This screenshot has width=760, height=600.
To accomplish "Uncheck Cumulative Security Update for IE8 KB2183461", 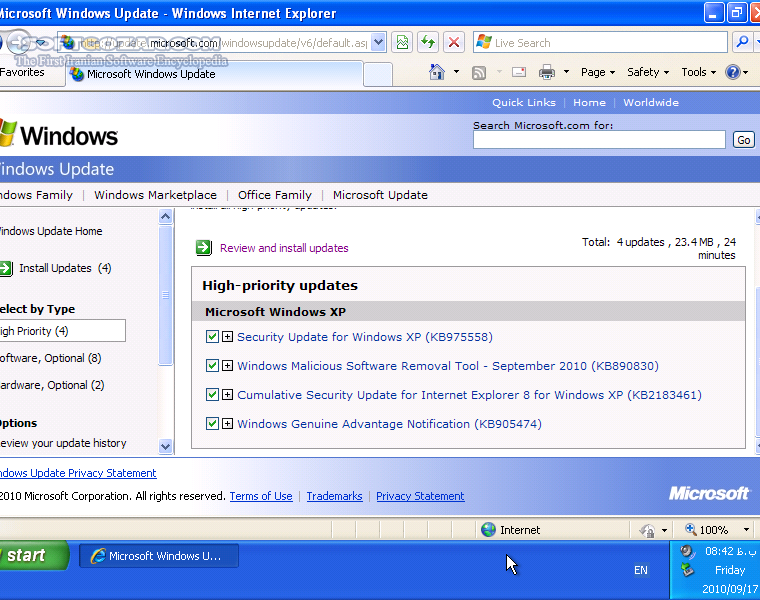I will (212, 395).
